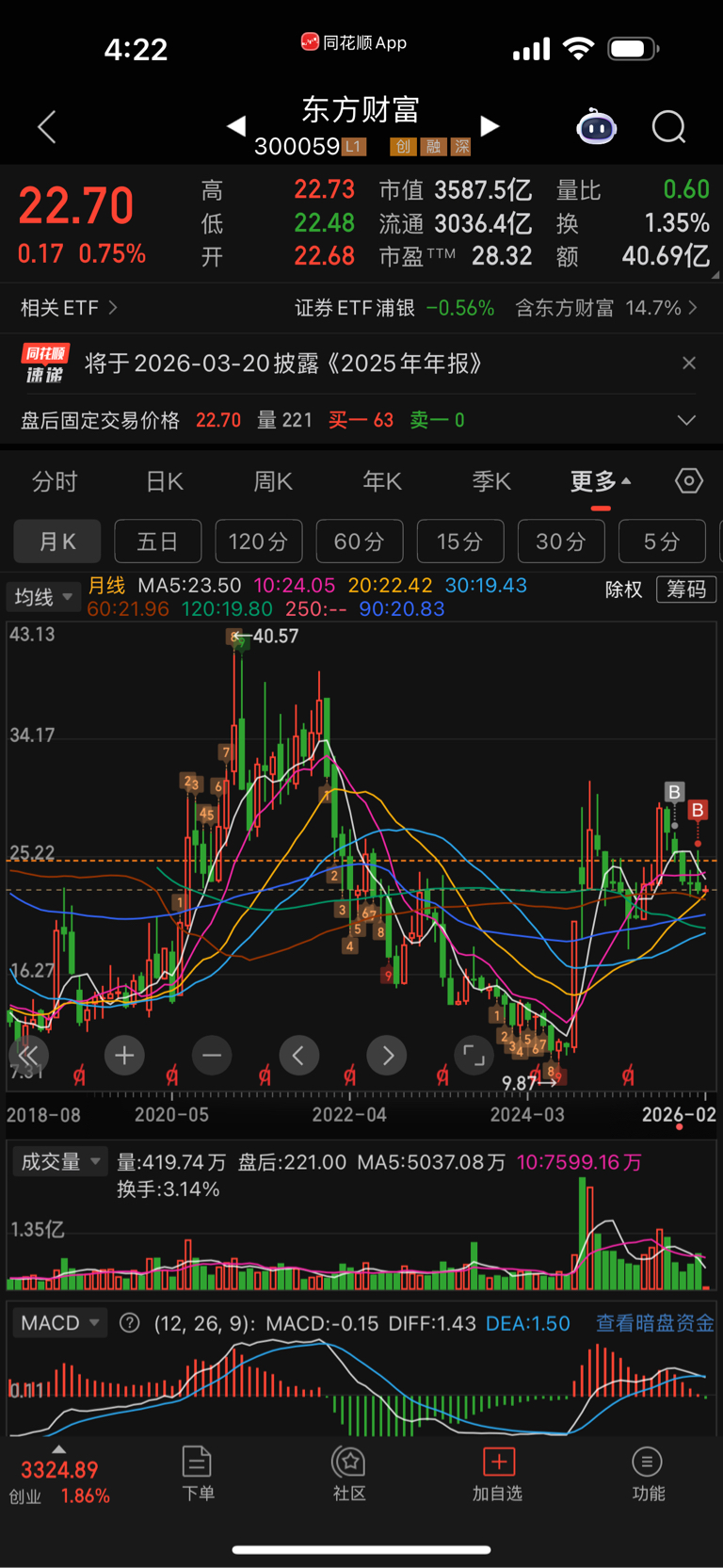Switch to 季K tab
The width and height of the screenshot is (723, 1568).
point(491,481)
